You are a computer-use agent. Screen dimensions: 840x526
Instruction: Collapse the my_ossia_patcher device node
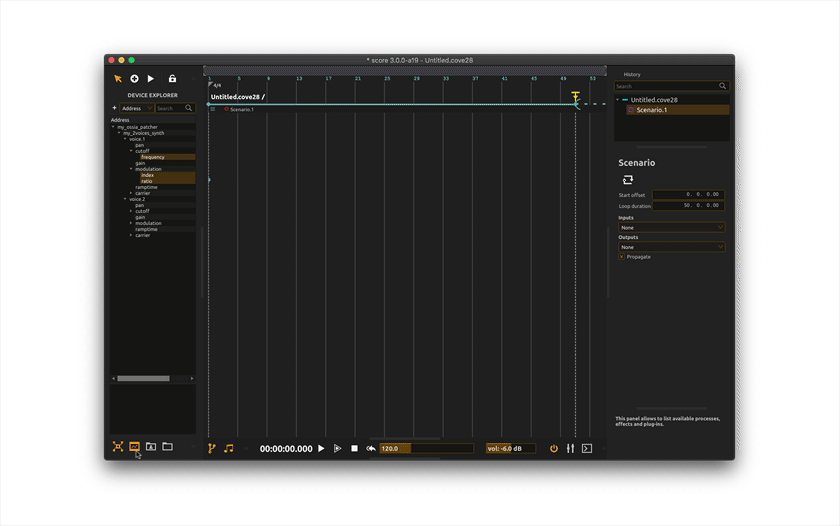(113, 127)
